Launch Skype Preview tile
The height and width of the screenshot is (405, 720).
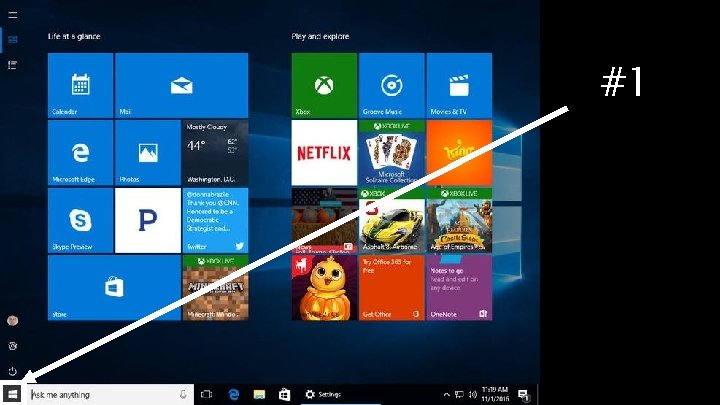(x=80, y=220)
